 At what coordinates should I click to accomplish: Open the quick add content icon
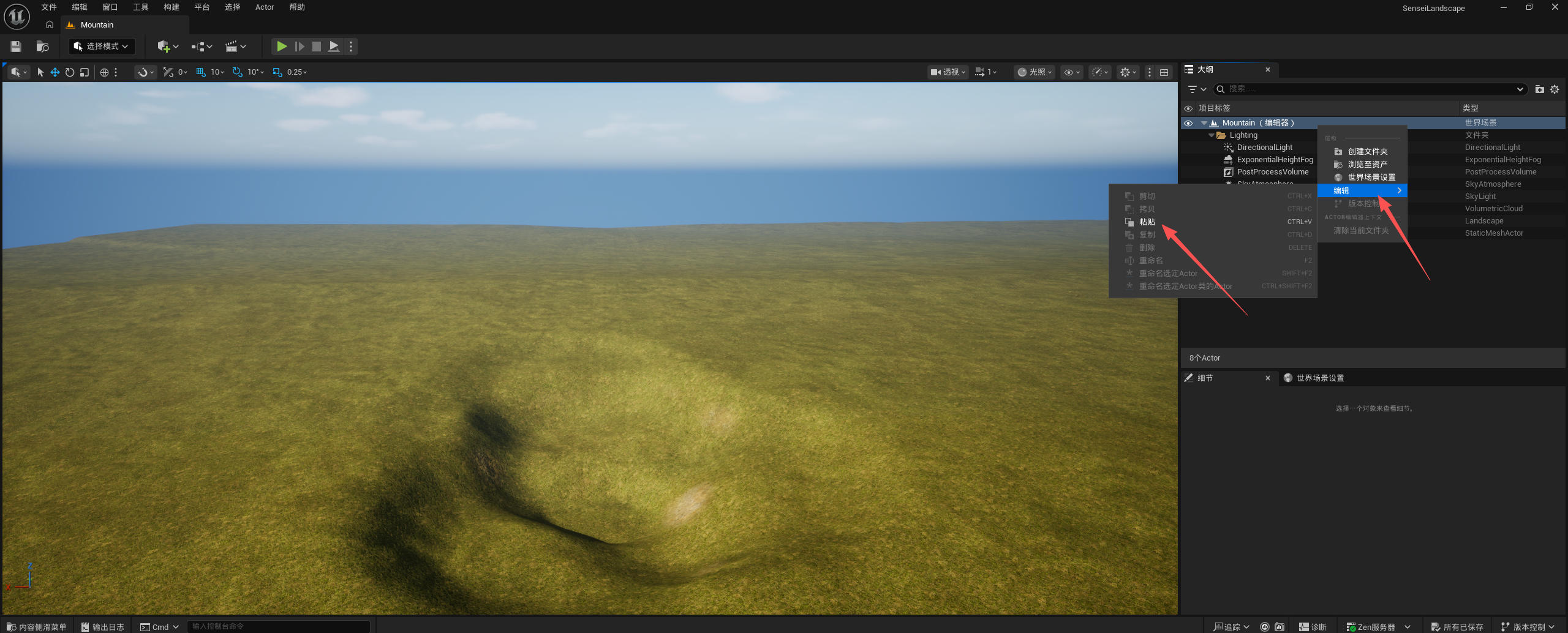(x=168, y=47)
